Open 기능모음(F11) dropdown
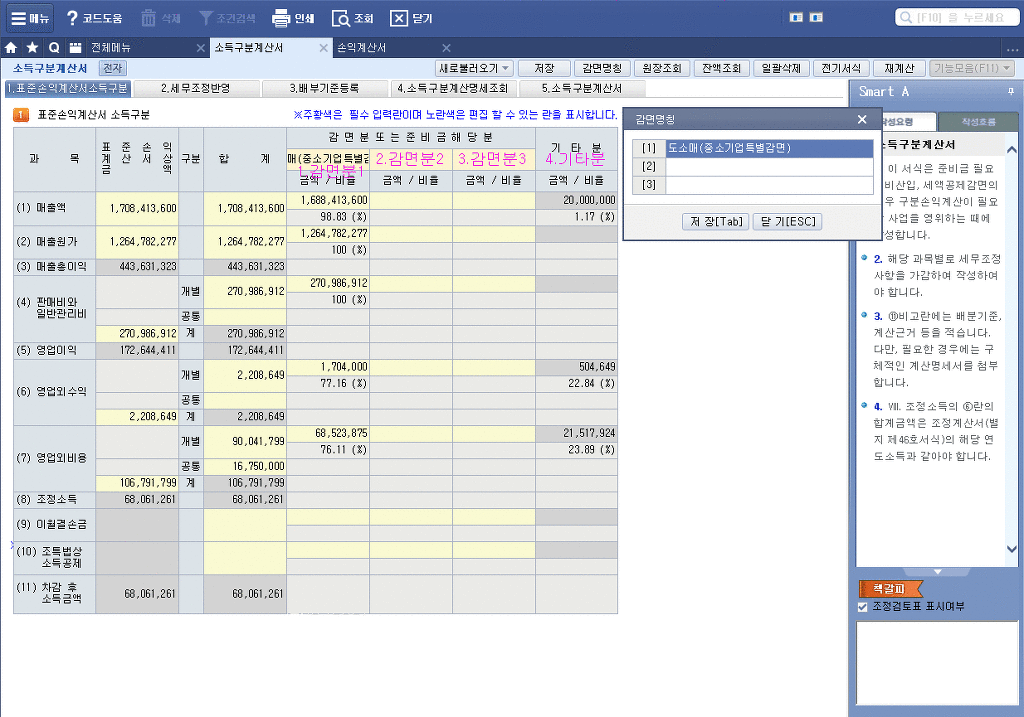The height and width of the screenshot is (717, 1024). pyautogui.click(x=972, y=68)
